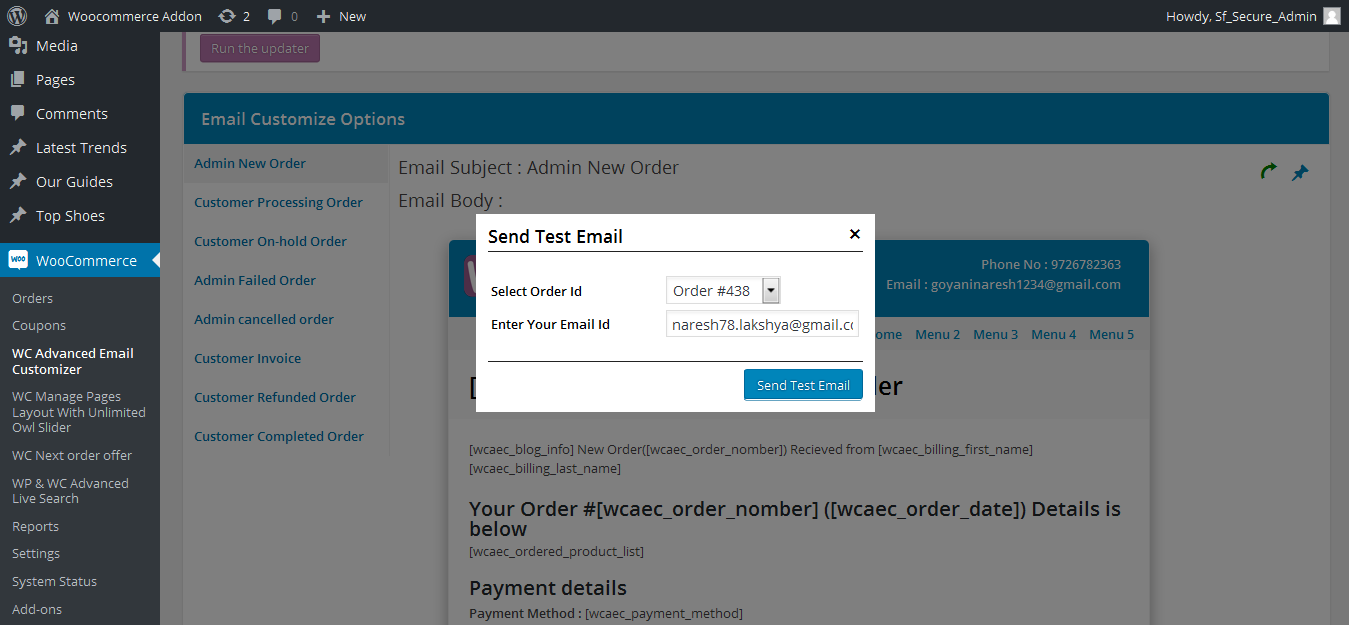Click the Media icon in sidebar

click(18, 45)
